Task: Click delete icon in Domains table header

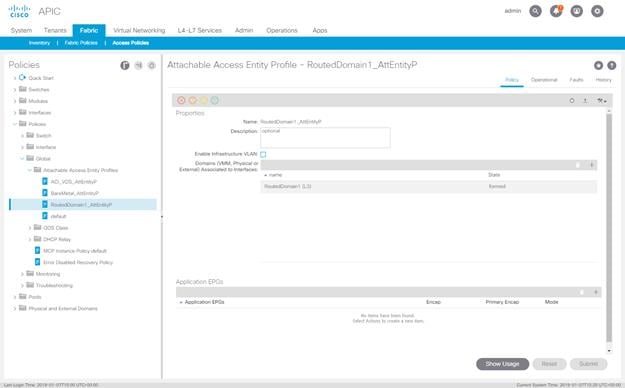Action: [578, 165]
